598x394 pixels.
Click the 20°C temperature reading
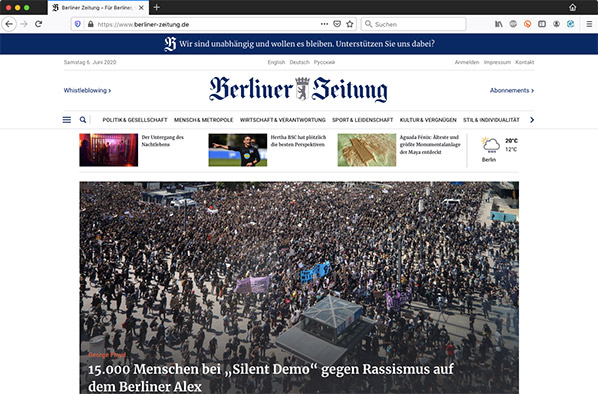coord(511,141)
